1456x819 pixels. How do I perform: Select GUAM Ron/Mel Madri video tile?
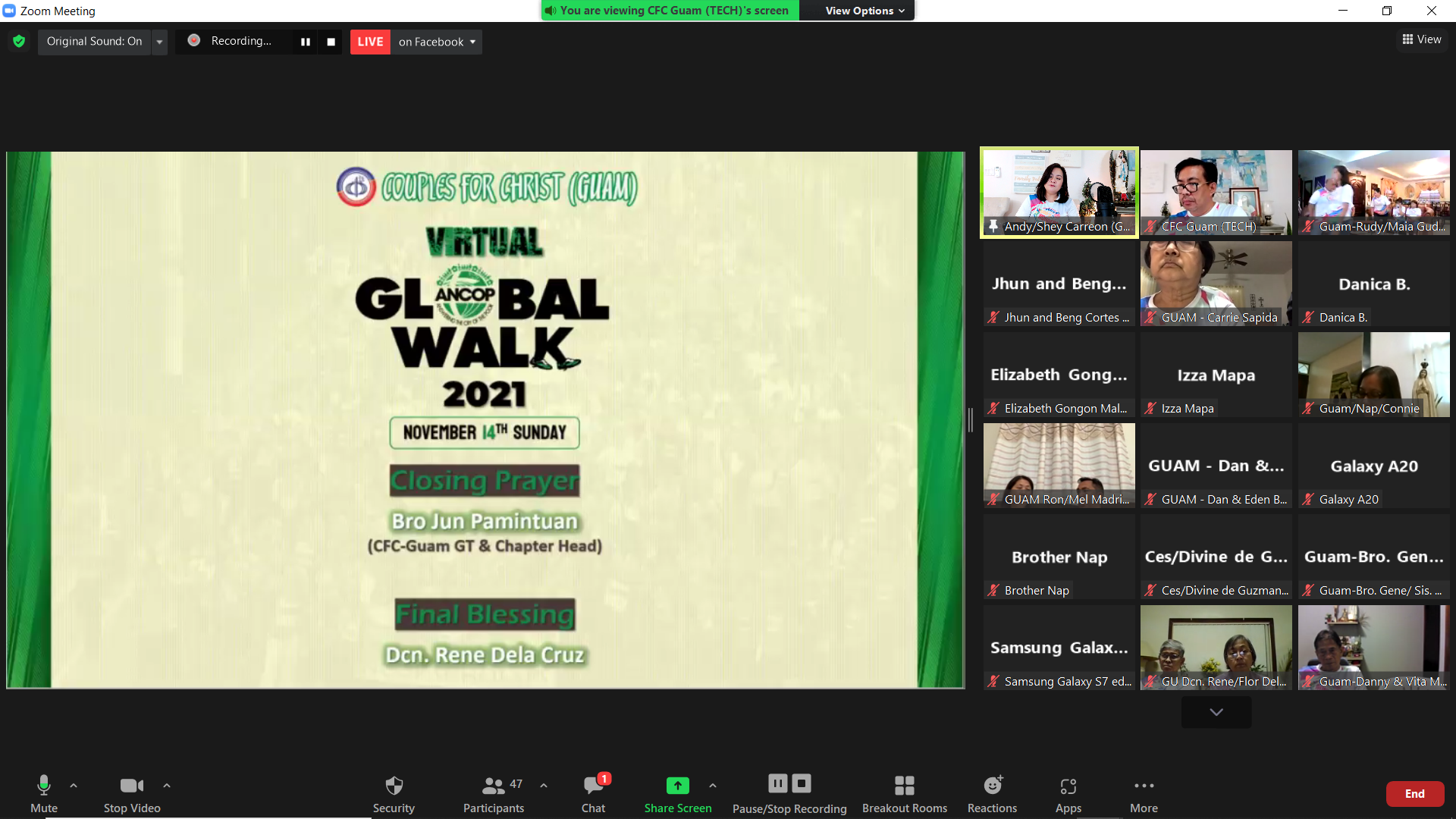point(1059,466)
